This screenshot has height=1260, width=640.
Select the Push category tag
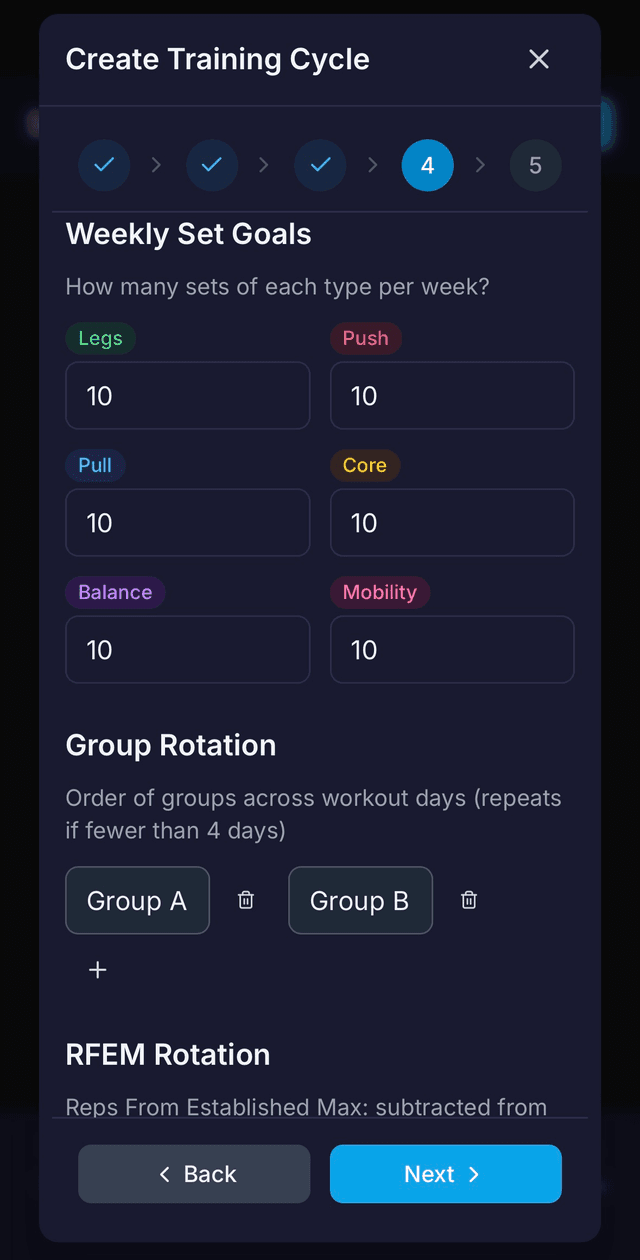click(365, 338)
